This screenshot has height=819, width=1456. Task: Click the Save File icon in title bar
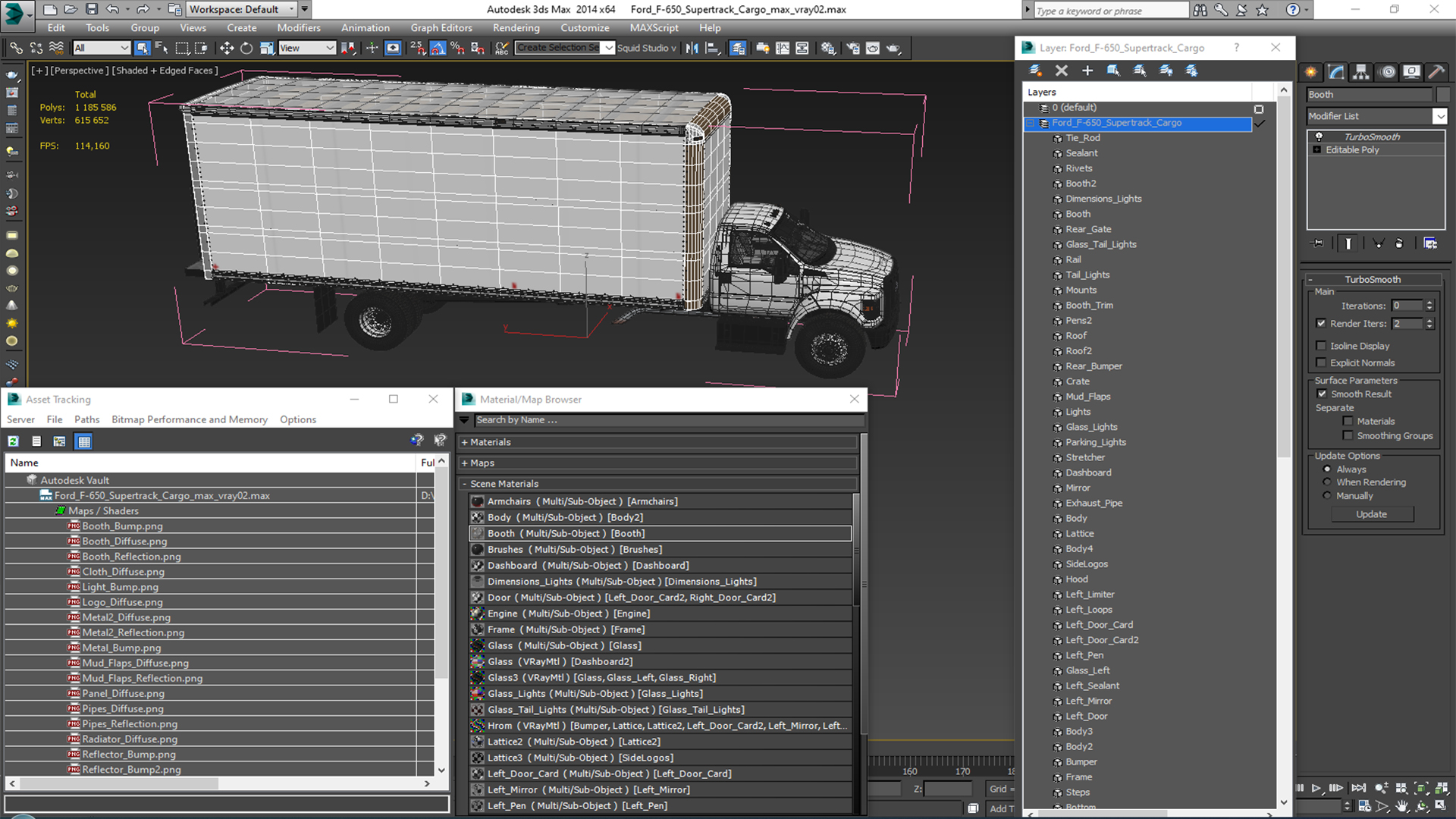(92, 9)
